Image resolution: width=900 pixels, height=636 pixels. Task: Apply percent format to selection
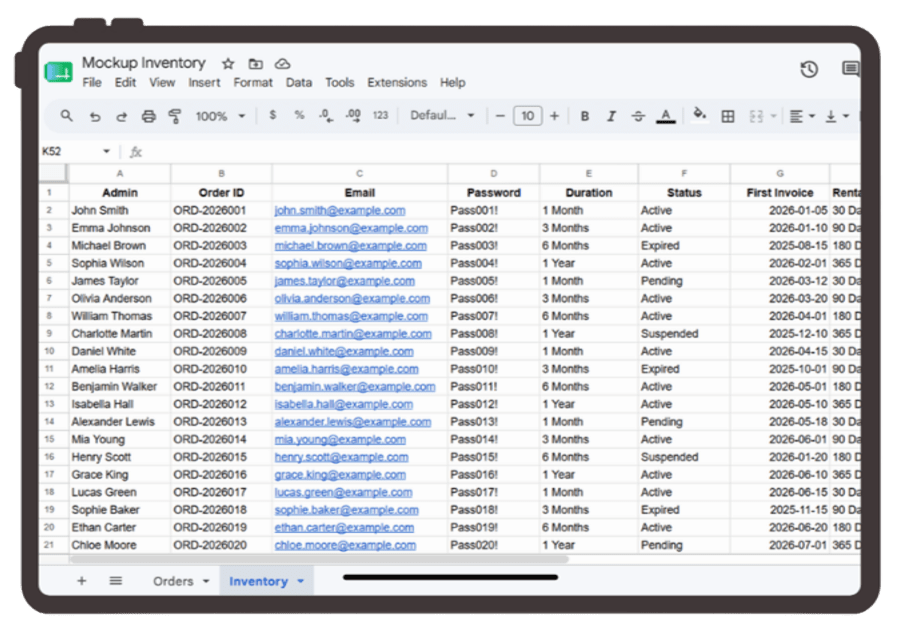point(299,115)
